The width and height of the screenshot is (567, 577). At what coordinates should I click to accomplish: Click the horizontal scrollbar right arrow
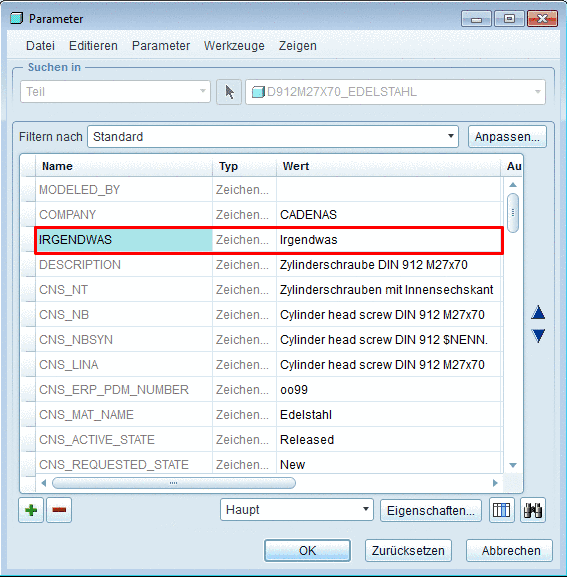pos(495,483)
